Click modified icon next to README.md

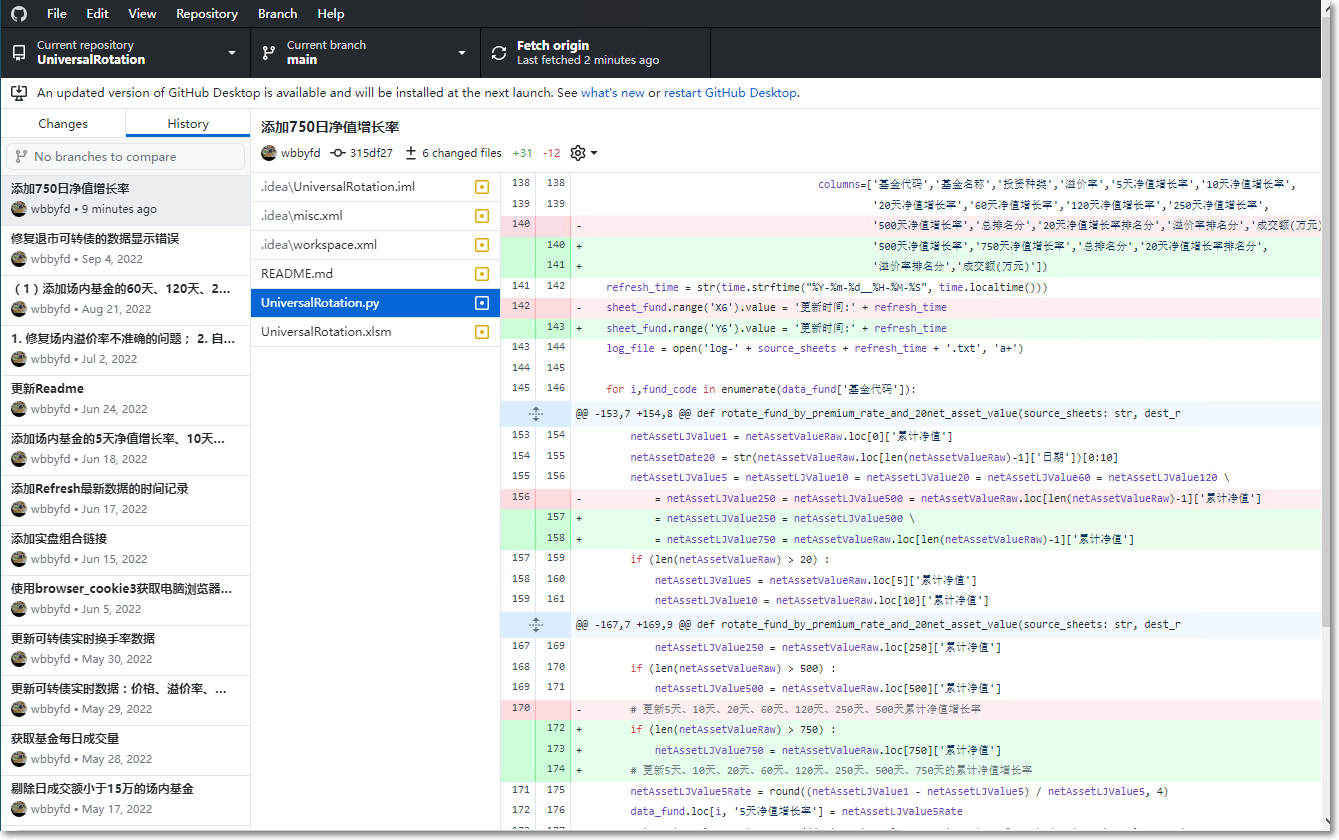click(x=482, y=274)
